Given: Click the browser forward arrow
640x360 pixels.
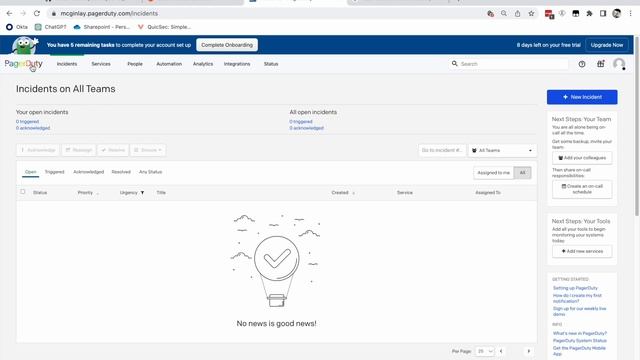Looking at the screenshot, I should click(x=23, y=13).
